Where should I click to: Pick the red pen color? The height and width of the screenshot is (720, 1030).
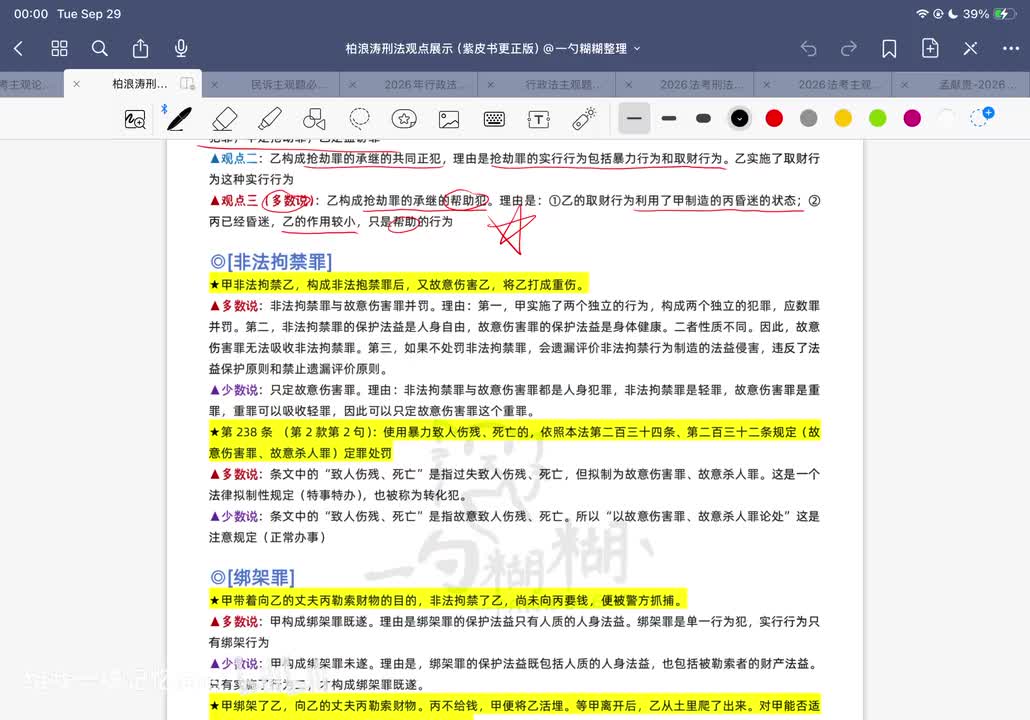point(774,118)
